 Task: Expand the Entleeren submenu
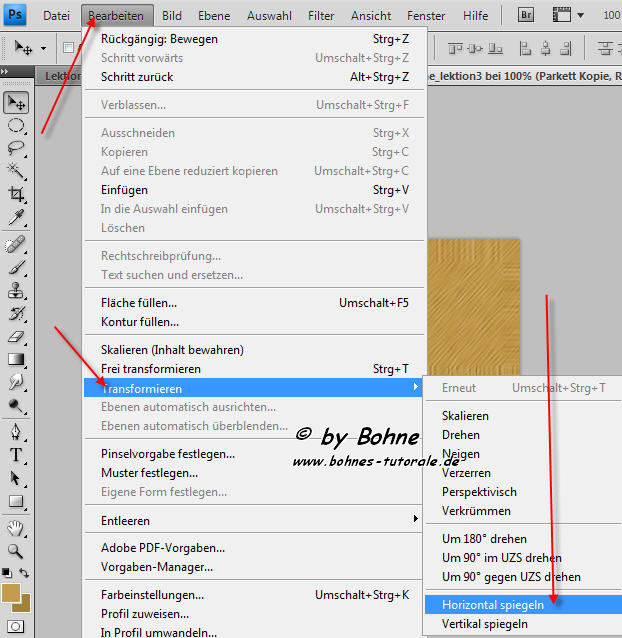tap(255, 520)
